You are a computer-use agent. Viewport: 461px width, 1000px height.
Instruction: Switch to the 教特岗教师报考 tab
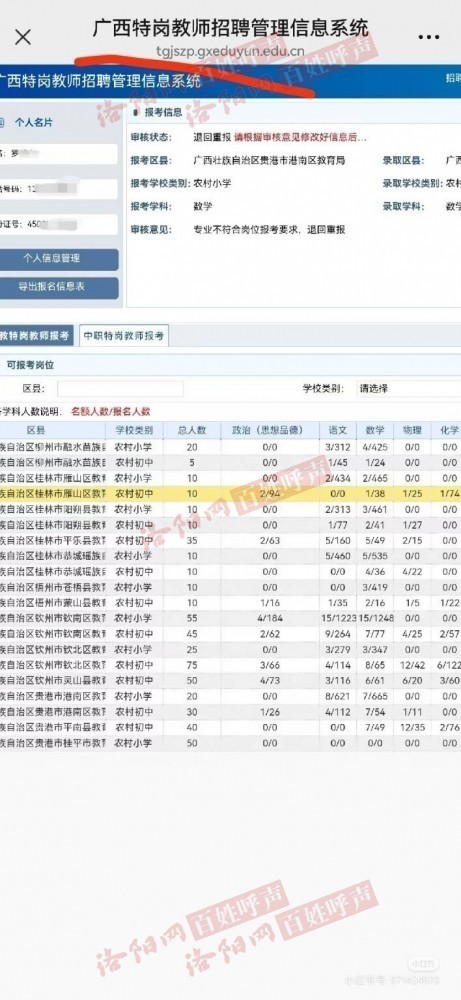[x=36, y=335]
